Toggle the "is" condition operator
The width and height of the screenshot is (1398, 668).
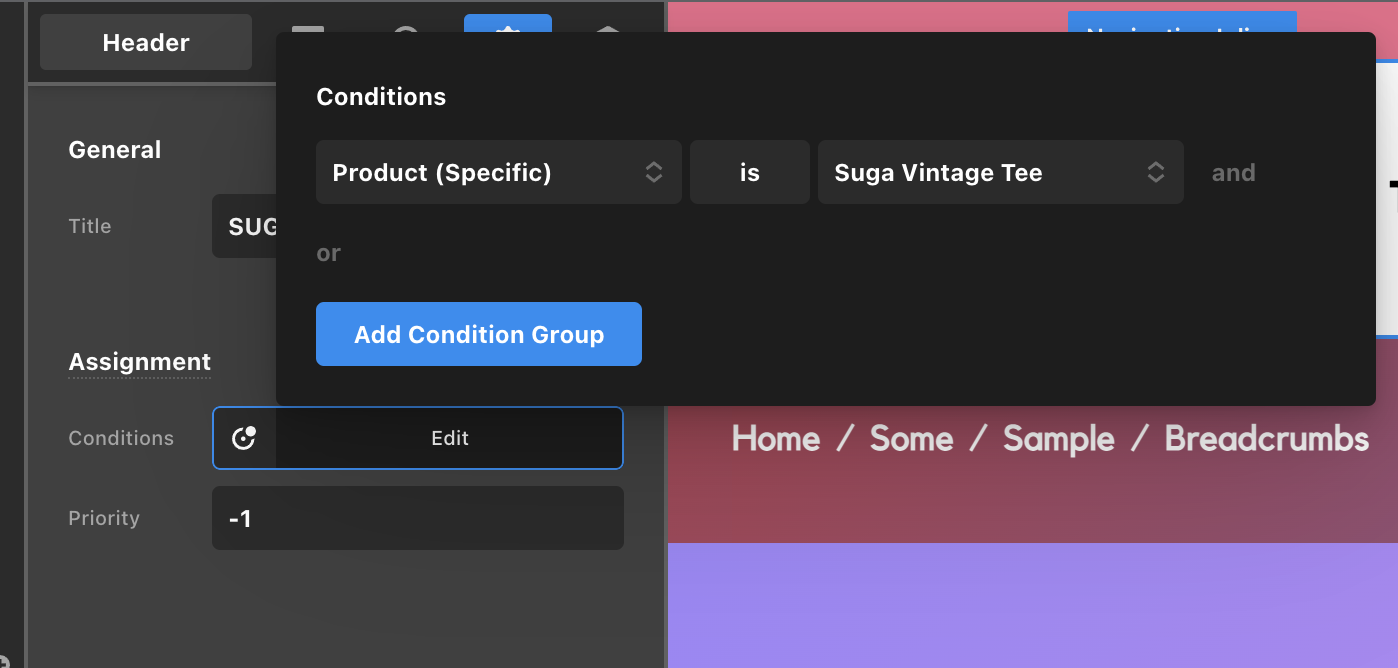749,172
